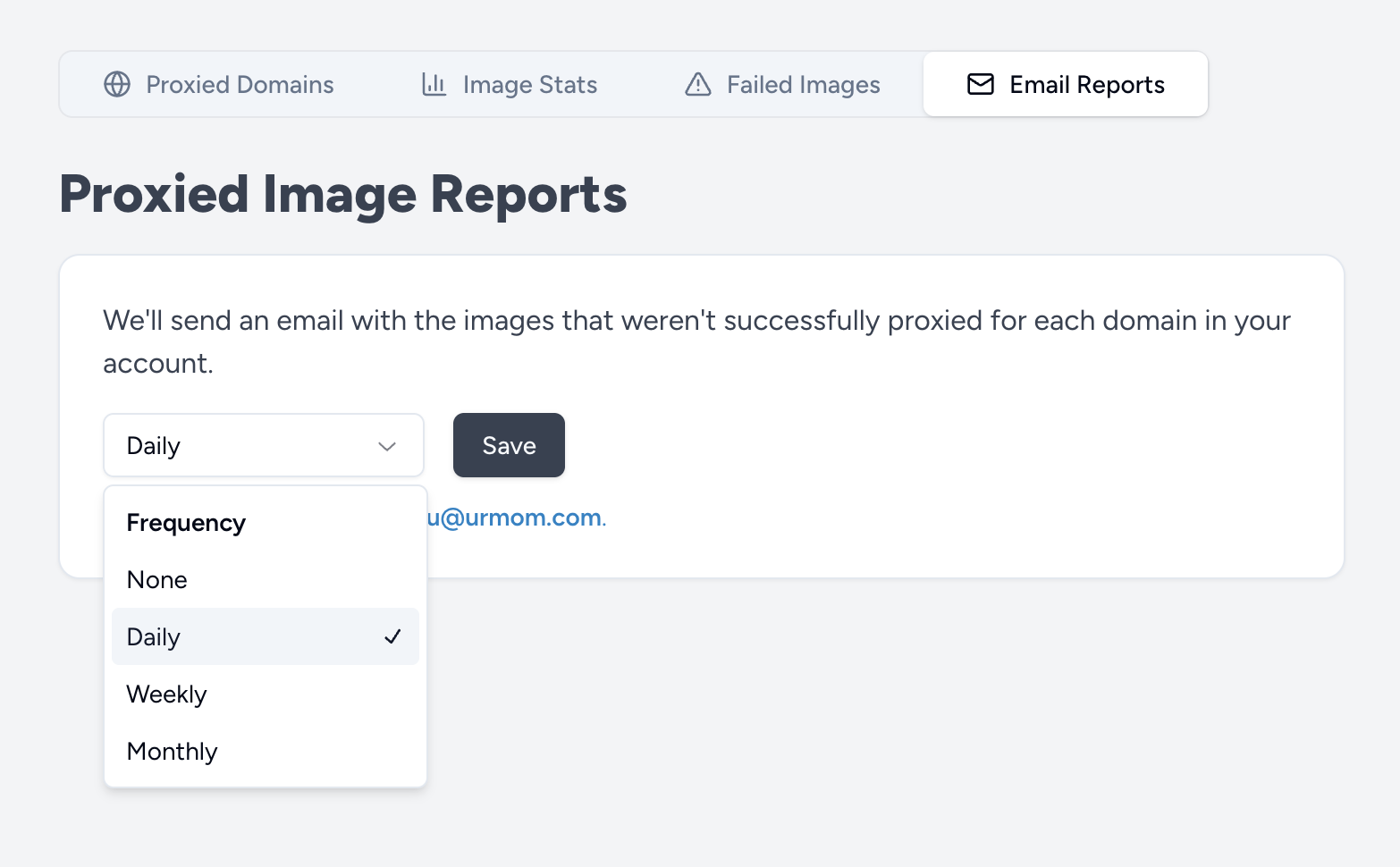This screenshot has height=867, width=1400.
Task: Pick Weekly from the Frequency options
Action: (x=167, y=694)
